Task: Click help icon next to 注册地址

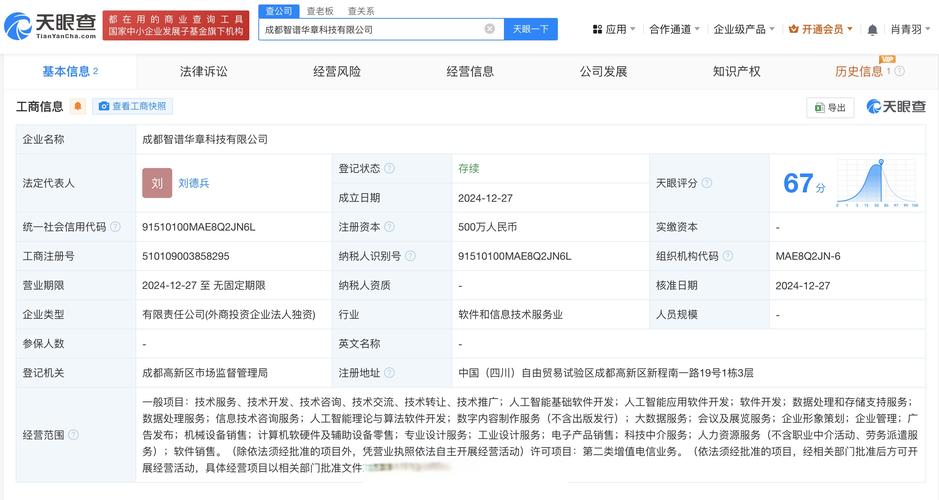Action: click(x=389, y=372)
